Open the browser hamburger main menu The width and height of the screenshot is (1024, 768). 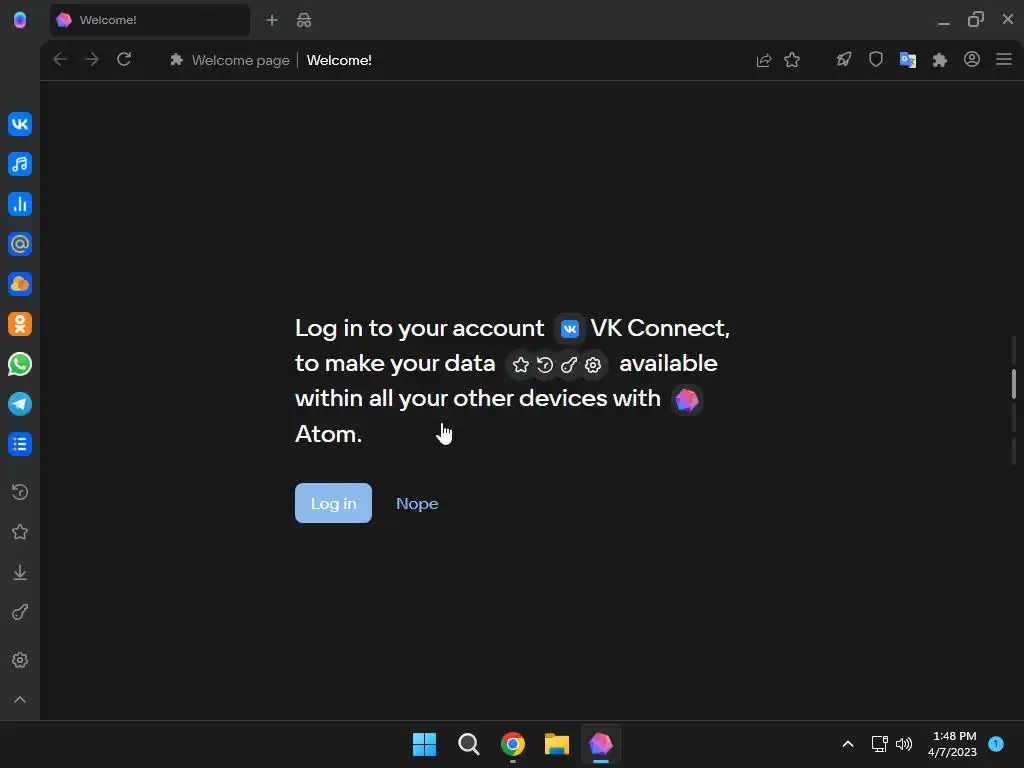[1004, 59]
